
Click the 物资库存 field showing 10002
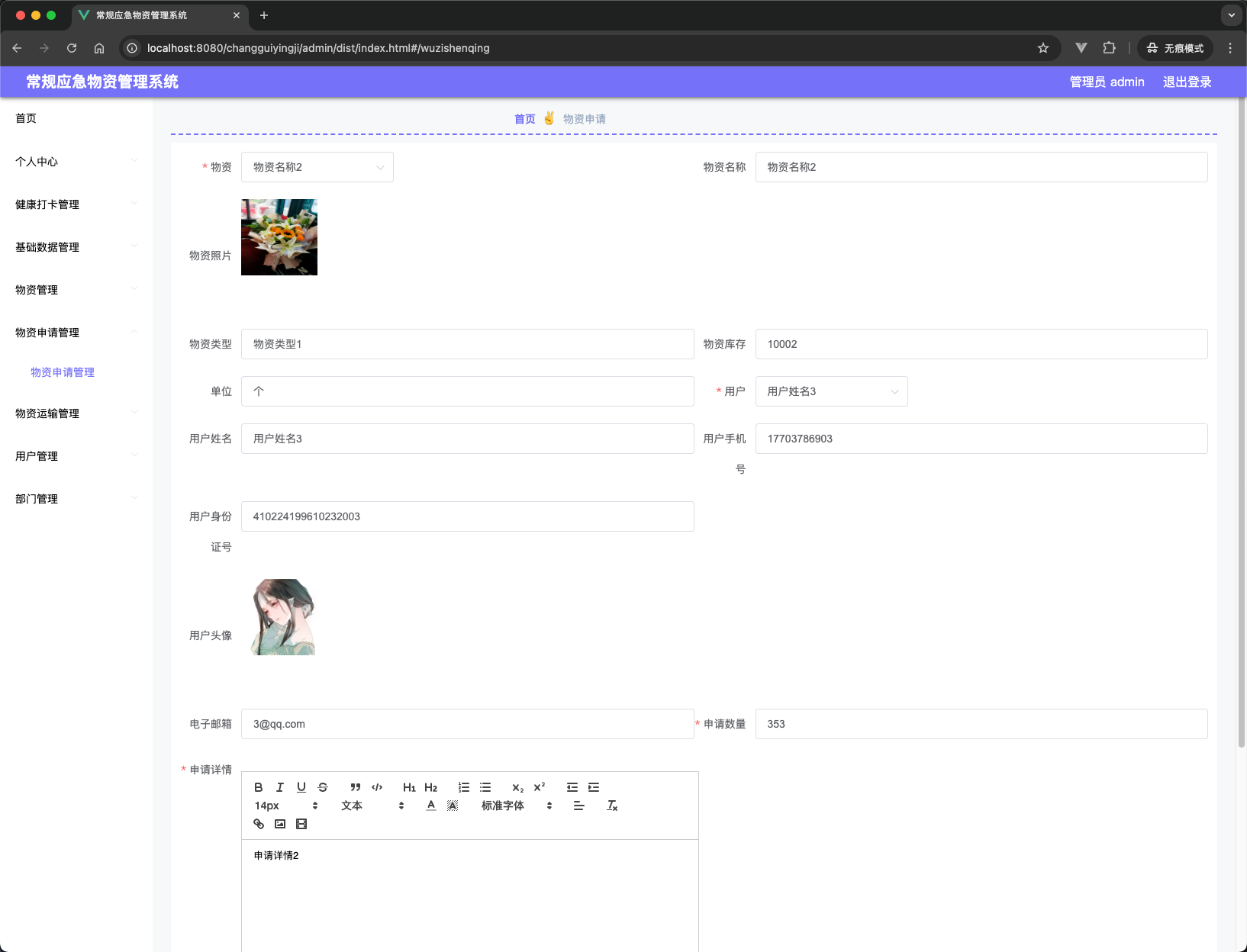click(x=981, y=344)
